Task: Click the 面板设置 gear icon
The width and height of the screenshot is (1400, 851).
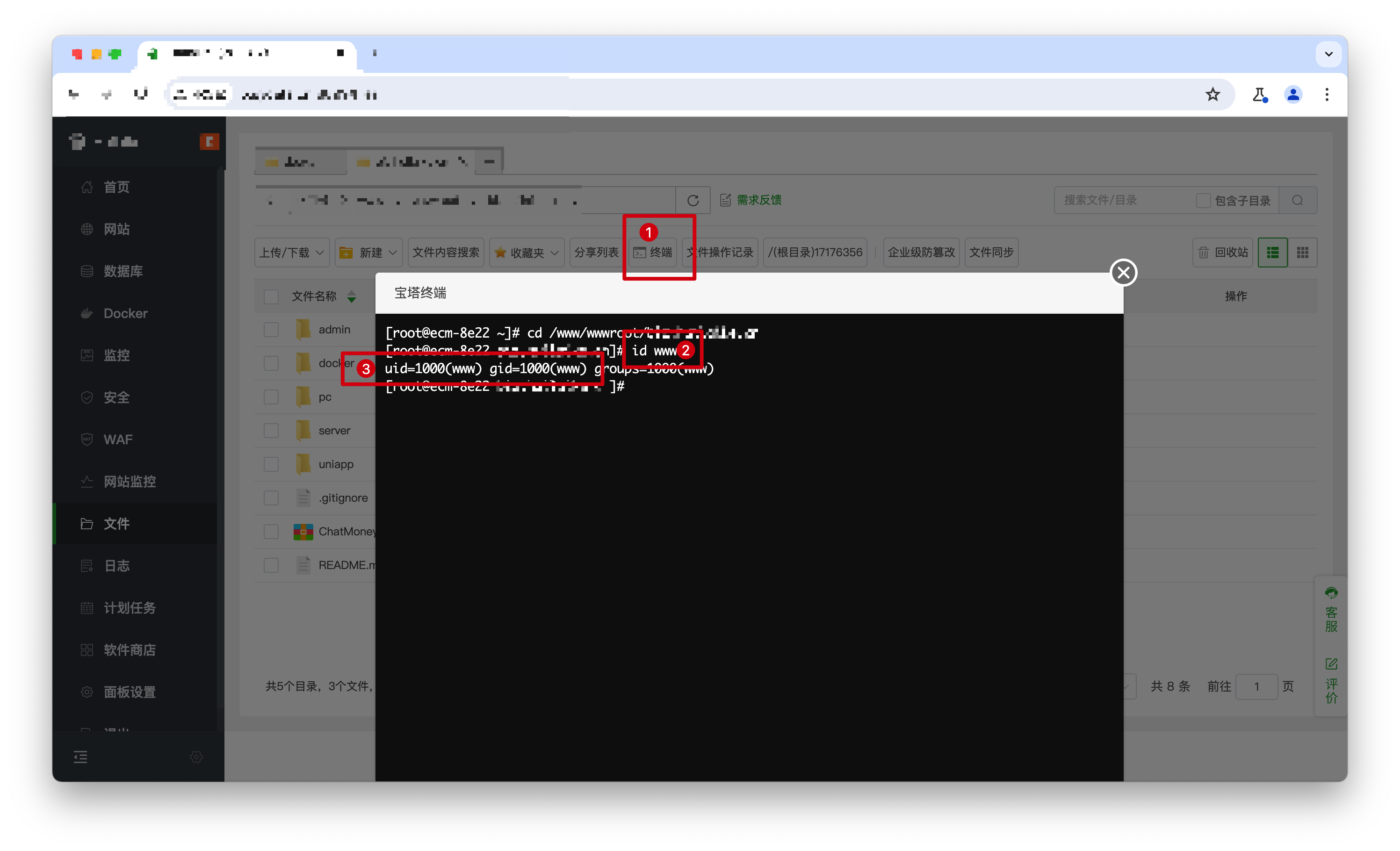Action: 87,692
